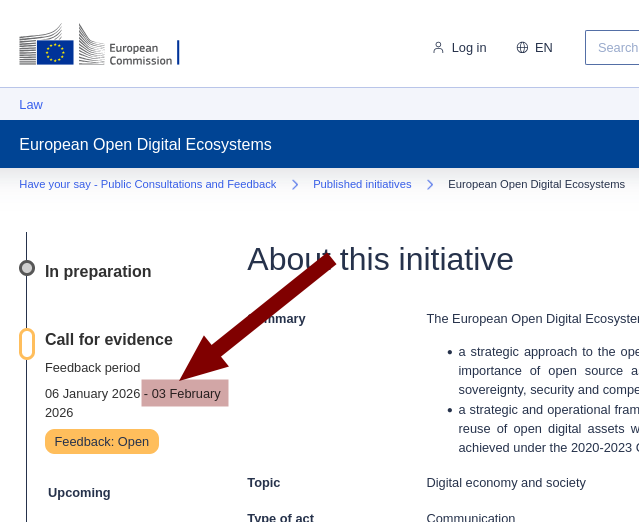639x522 pixels.
Task: Click the person icon beside Log in
Action: (438, 47)
